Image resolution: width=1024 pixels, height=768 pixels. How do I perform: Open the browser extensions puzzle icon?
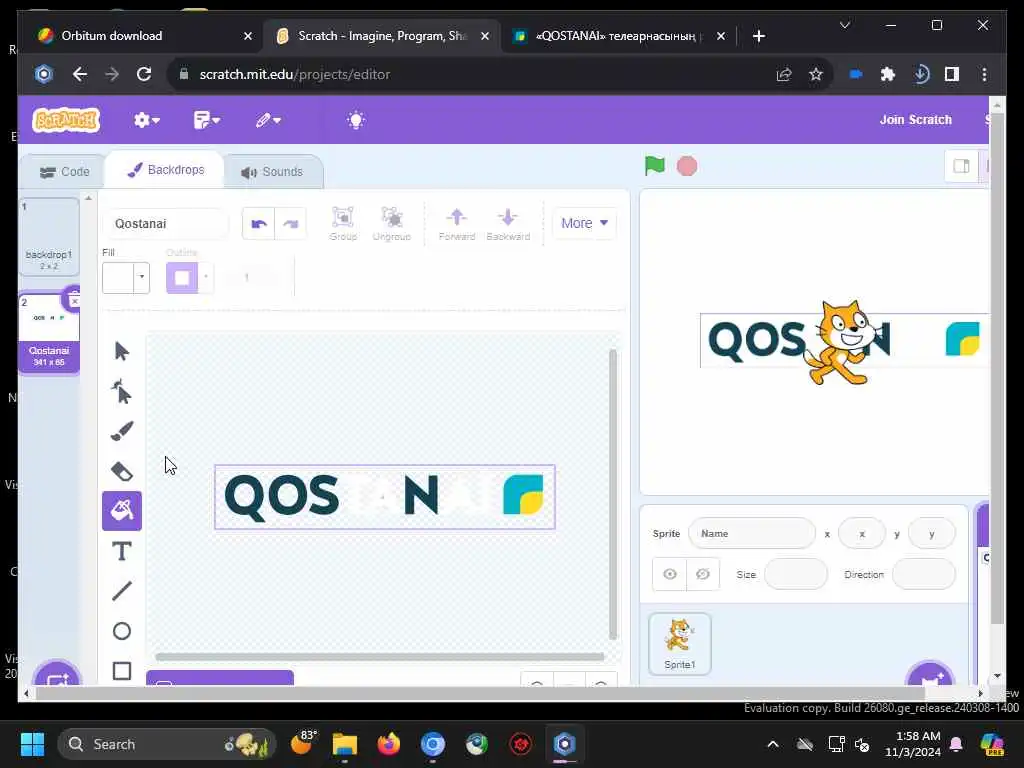(888, 74)
